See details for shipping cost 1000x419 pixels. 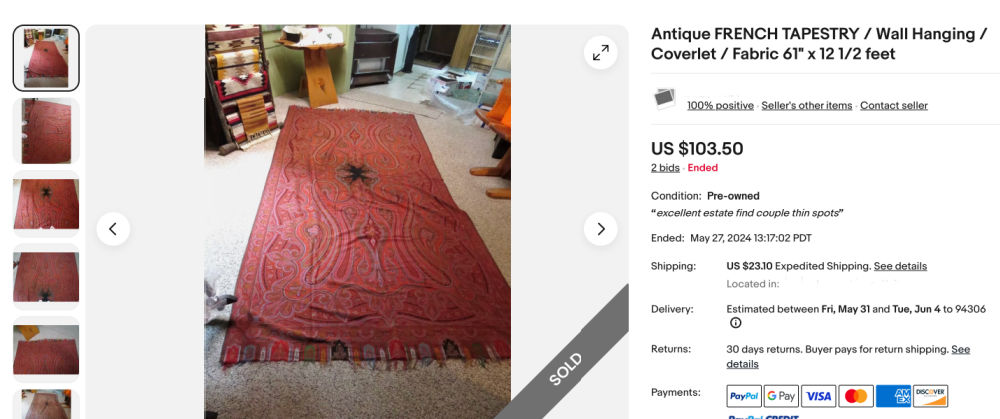pos(900,266)
